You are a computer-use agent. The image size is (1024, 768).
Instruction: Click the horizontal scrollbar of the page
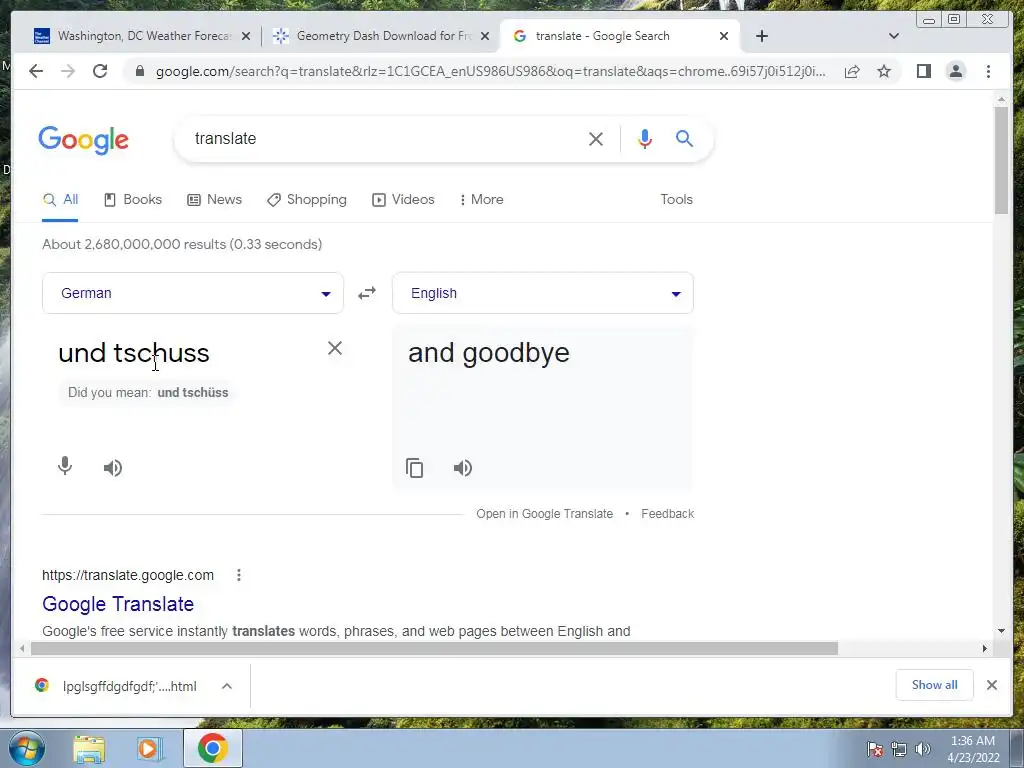point(434,648)
